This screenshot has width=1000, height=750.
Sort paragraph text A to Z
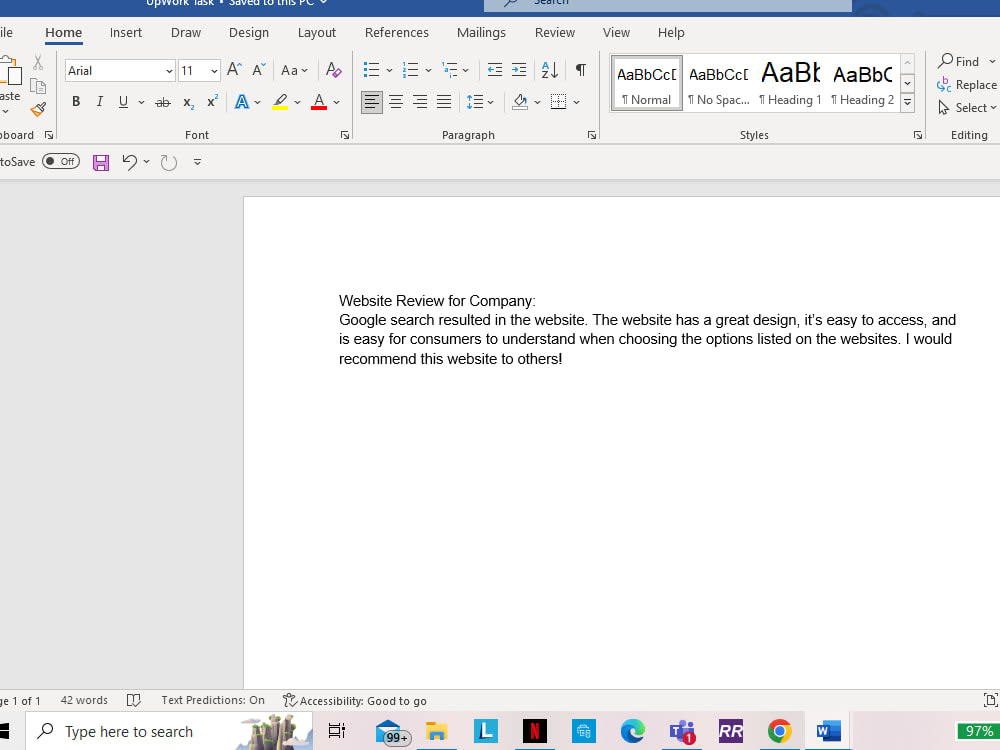[x=549, y=70]
